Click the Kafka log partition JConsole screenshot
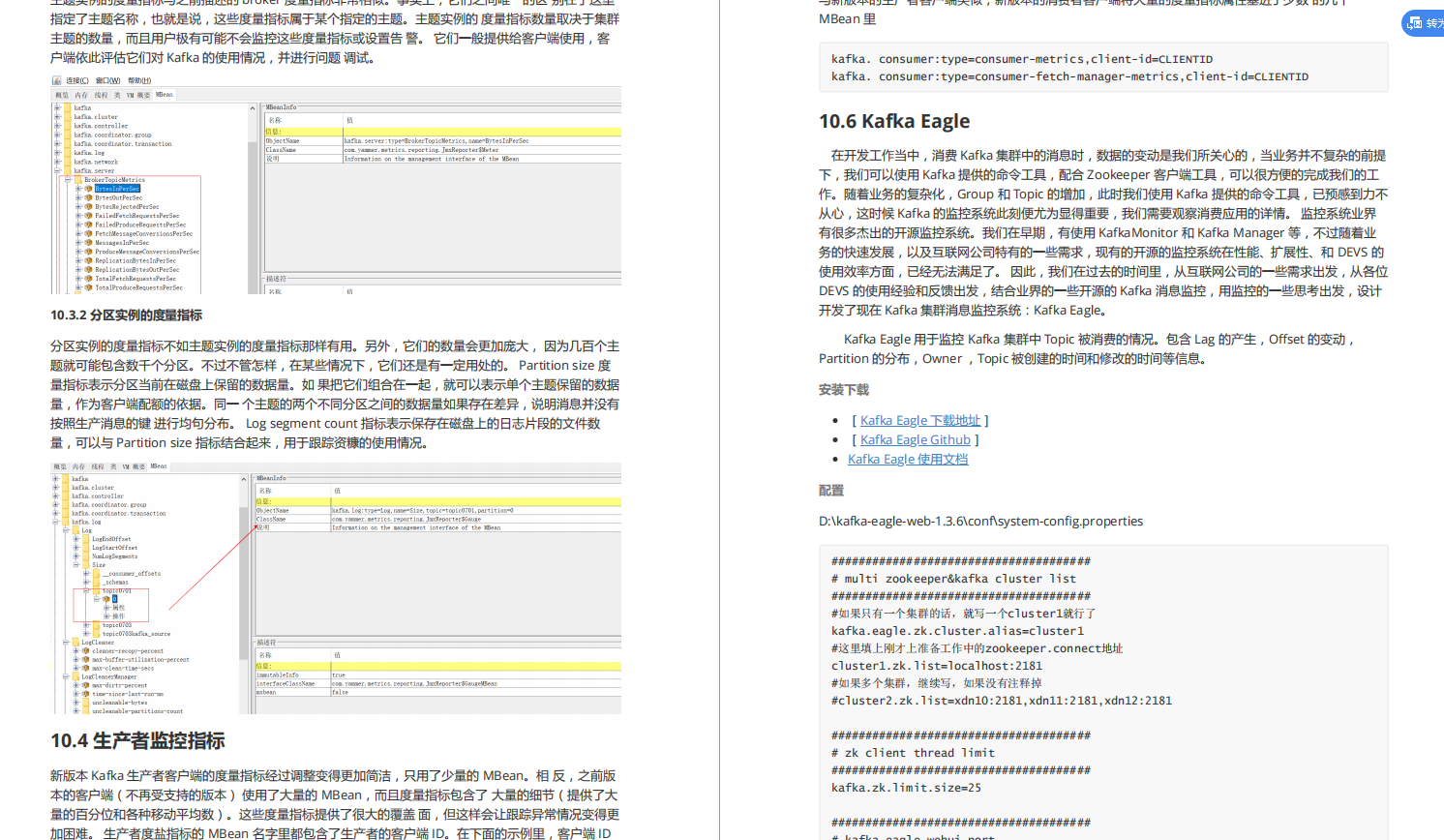 click(336, 588)
